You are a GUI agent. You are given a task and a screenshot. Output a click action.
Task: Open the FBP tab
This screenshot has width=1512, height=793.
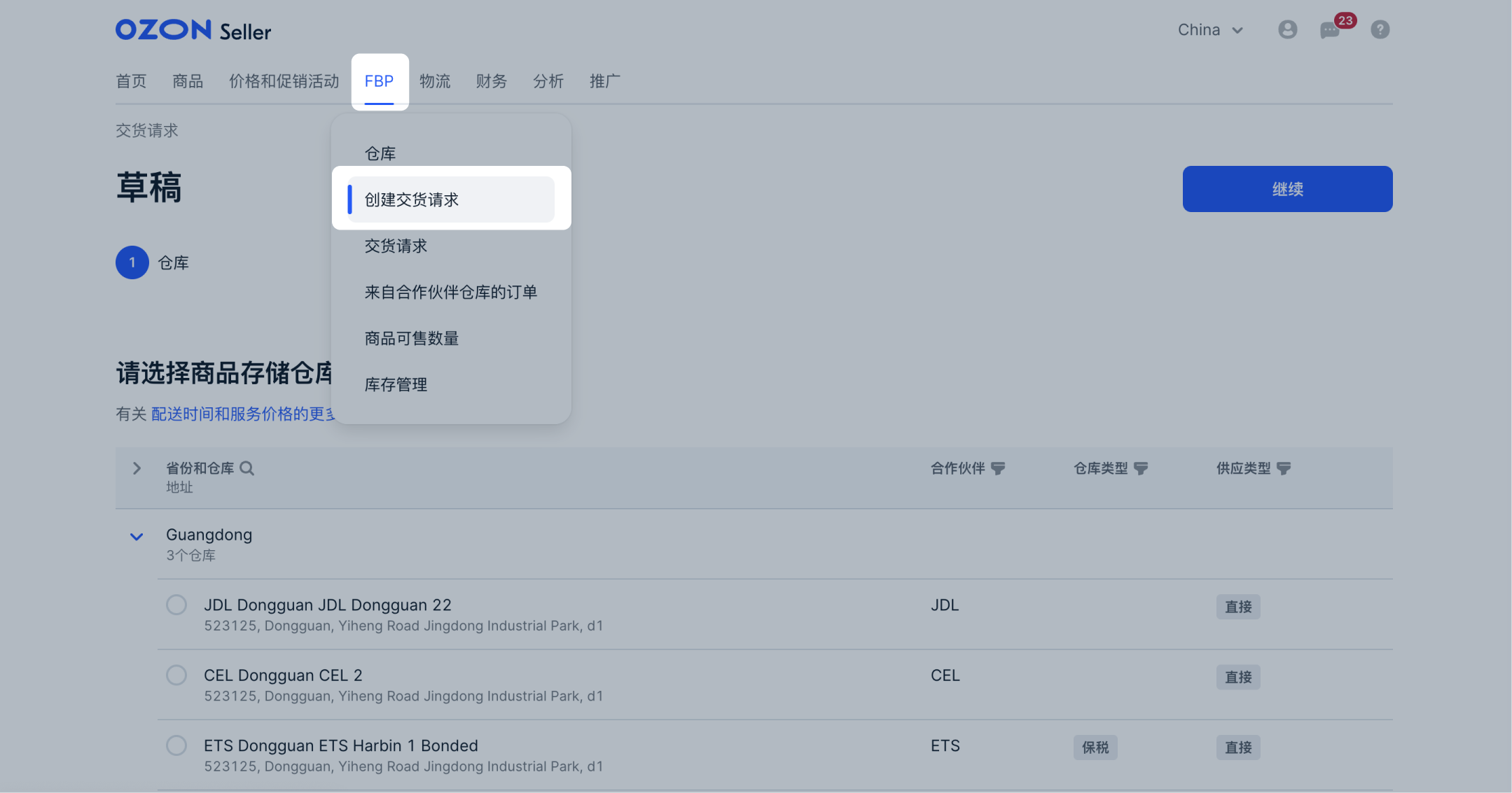point(379,81)
